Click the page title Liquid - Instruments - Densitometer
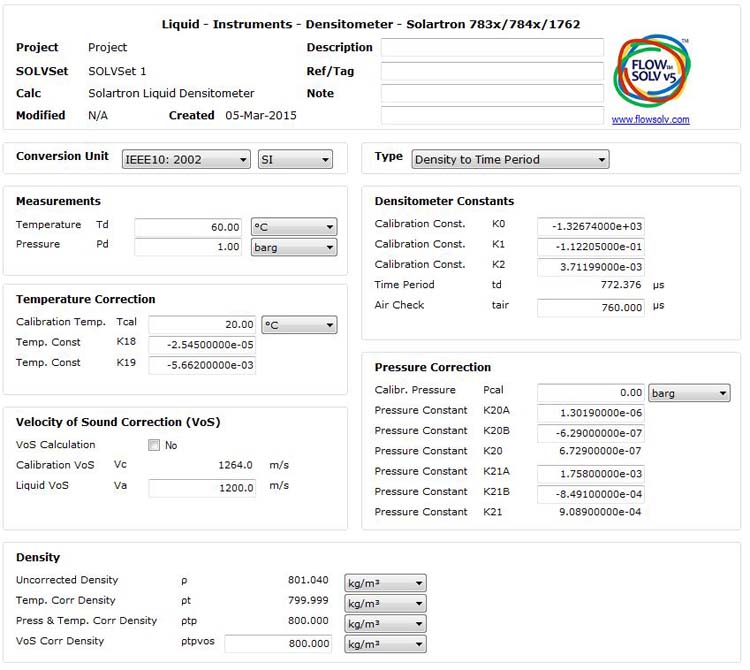 [371, 24]
